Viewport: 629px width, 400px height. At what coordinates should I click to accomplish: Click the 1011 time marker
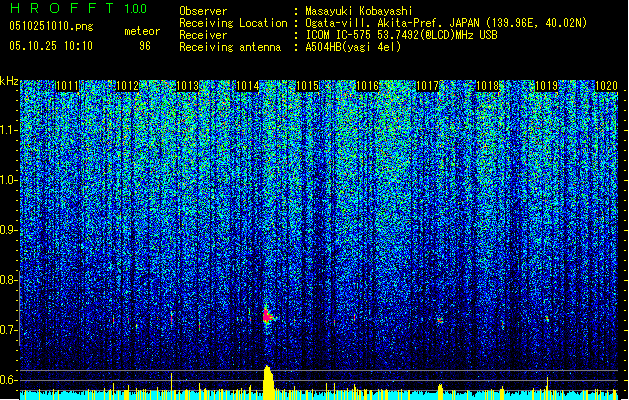tap(67, 86)
